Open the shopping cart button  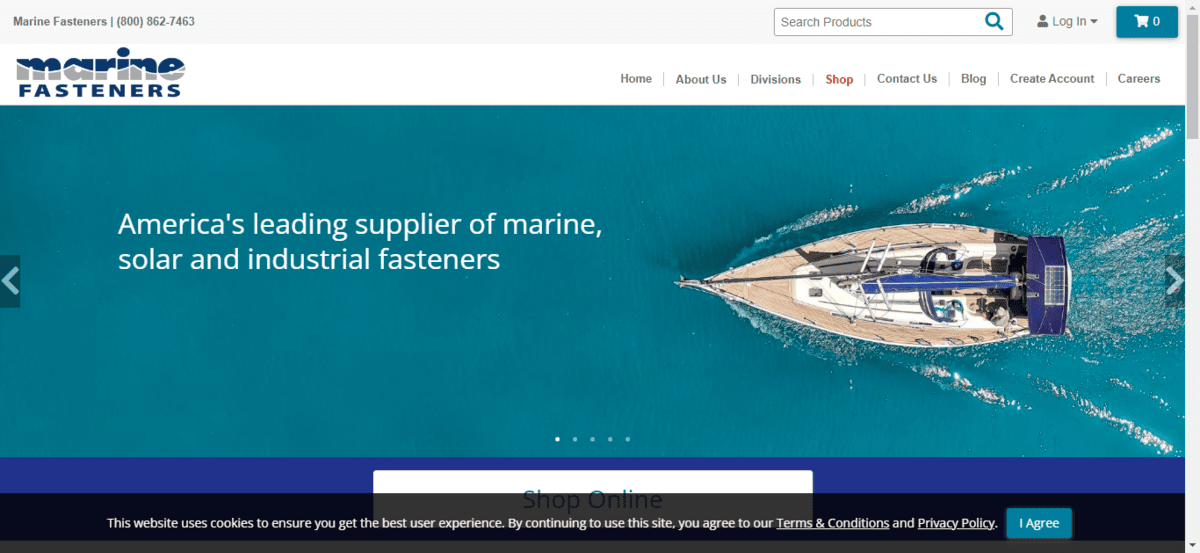1147,21
